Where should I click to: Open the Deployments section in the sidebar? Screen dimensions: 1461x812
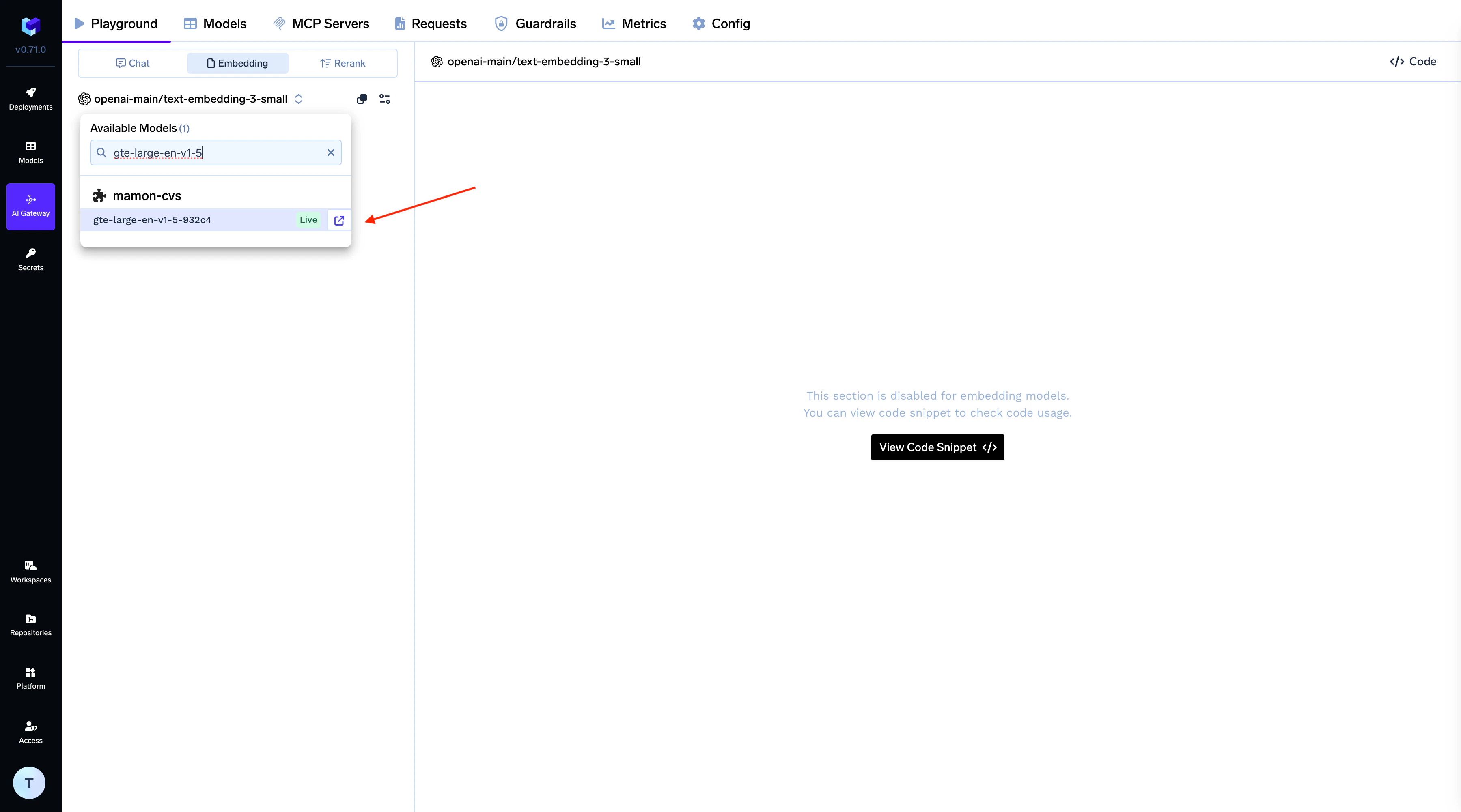tap(30, 98)
